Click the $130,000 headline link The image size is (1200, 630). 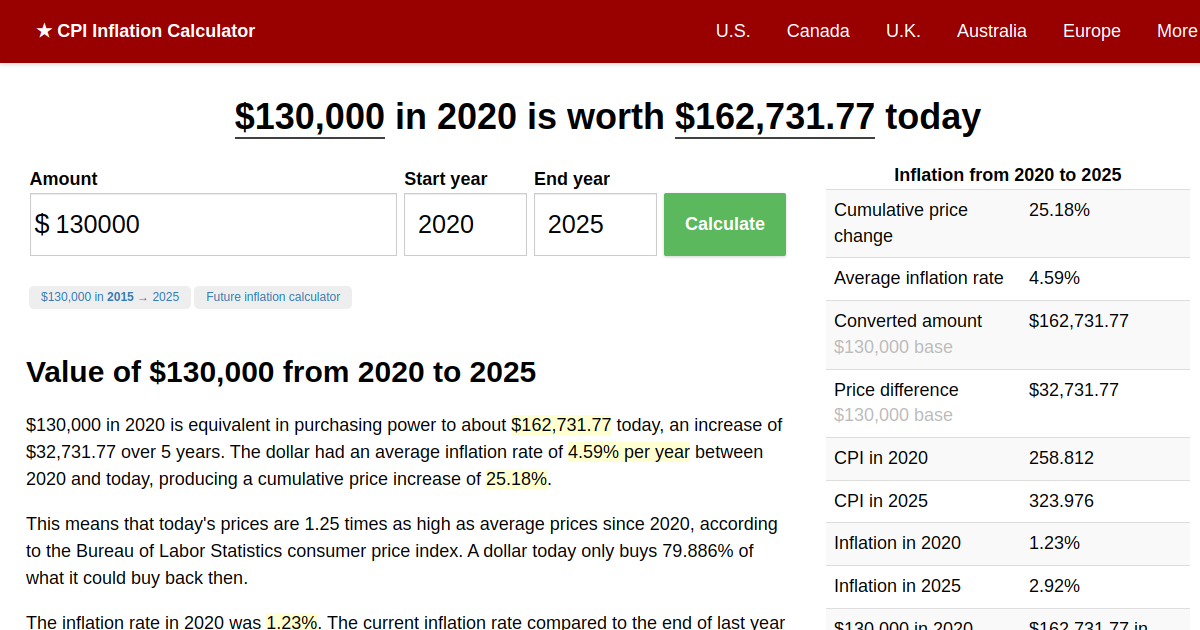point(309,117)
